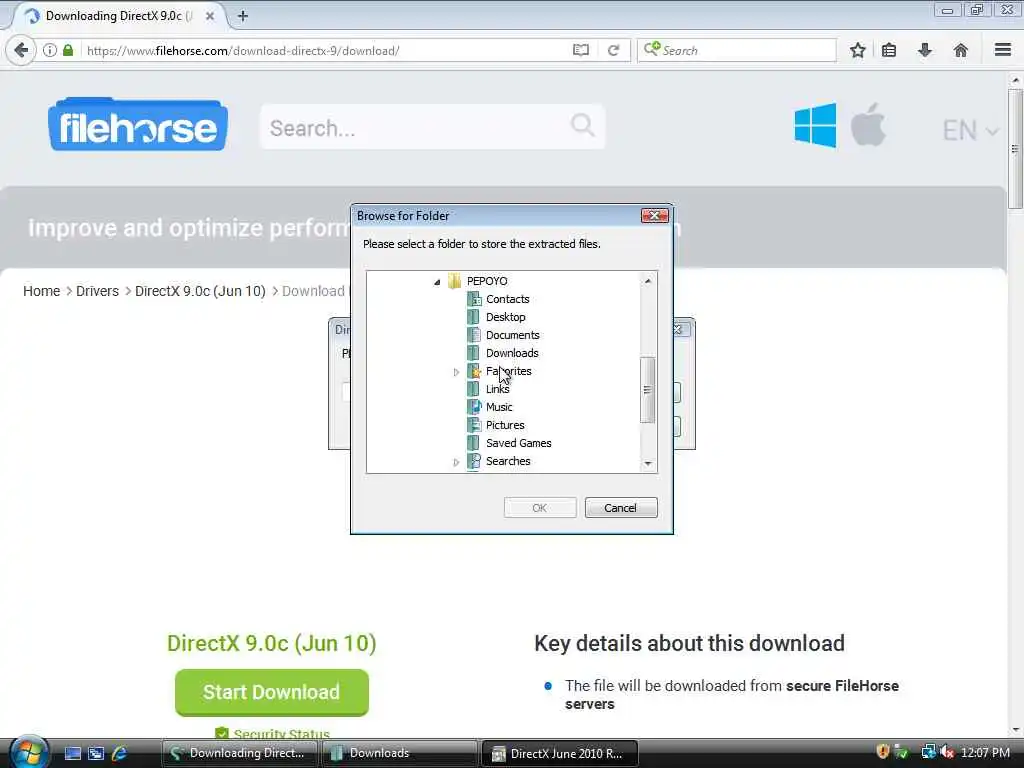Click the green Start Download button

tap(272, 692)
